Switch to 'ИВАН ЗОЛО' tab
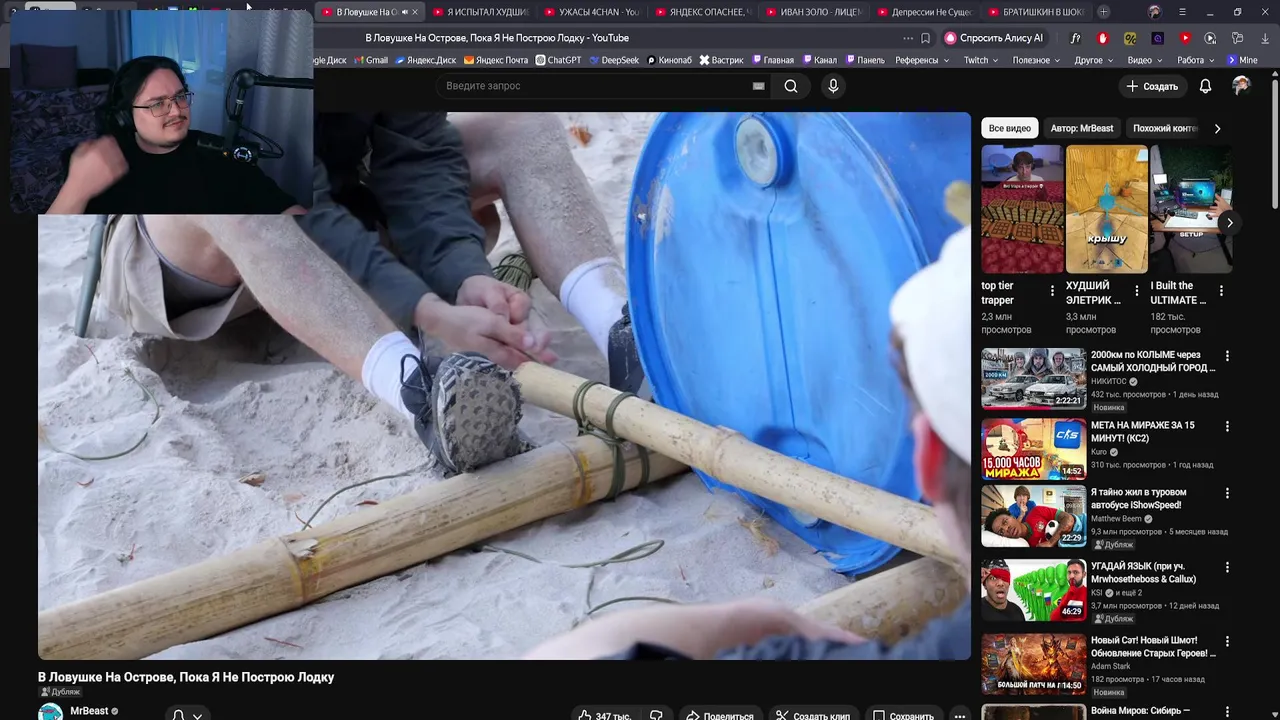The width and height of the screenshot is (1280, 720). (813, 12)
